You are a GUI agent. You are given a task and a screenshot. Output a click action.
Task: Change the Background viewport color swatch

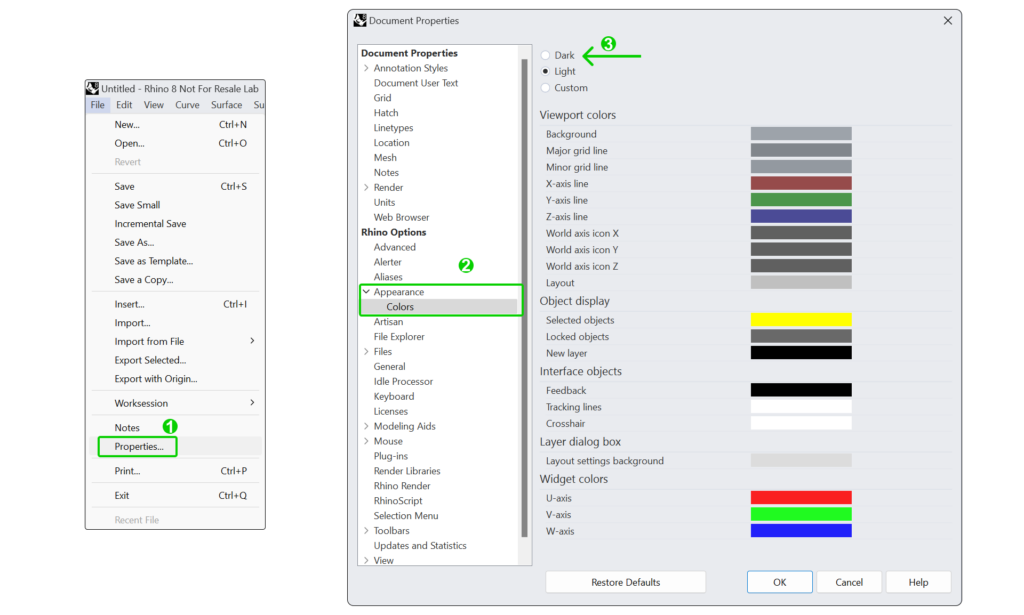click(x=801, y=134)
